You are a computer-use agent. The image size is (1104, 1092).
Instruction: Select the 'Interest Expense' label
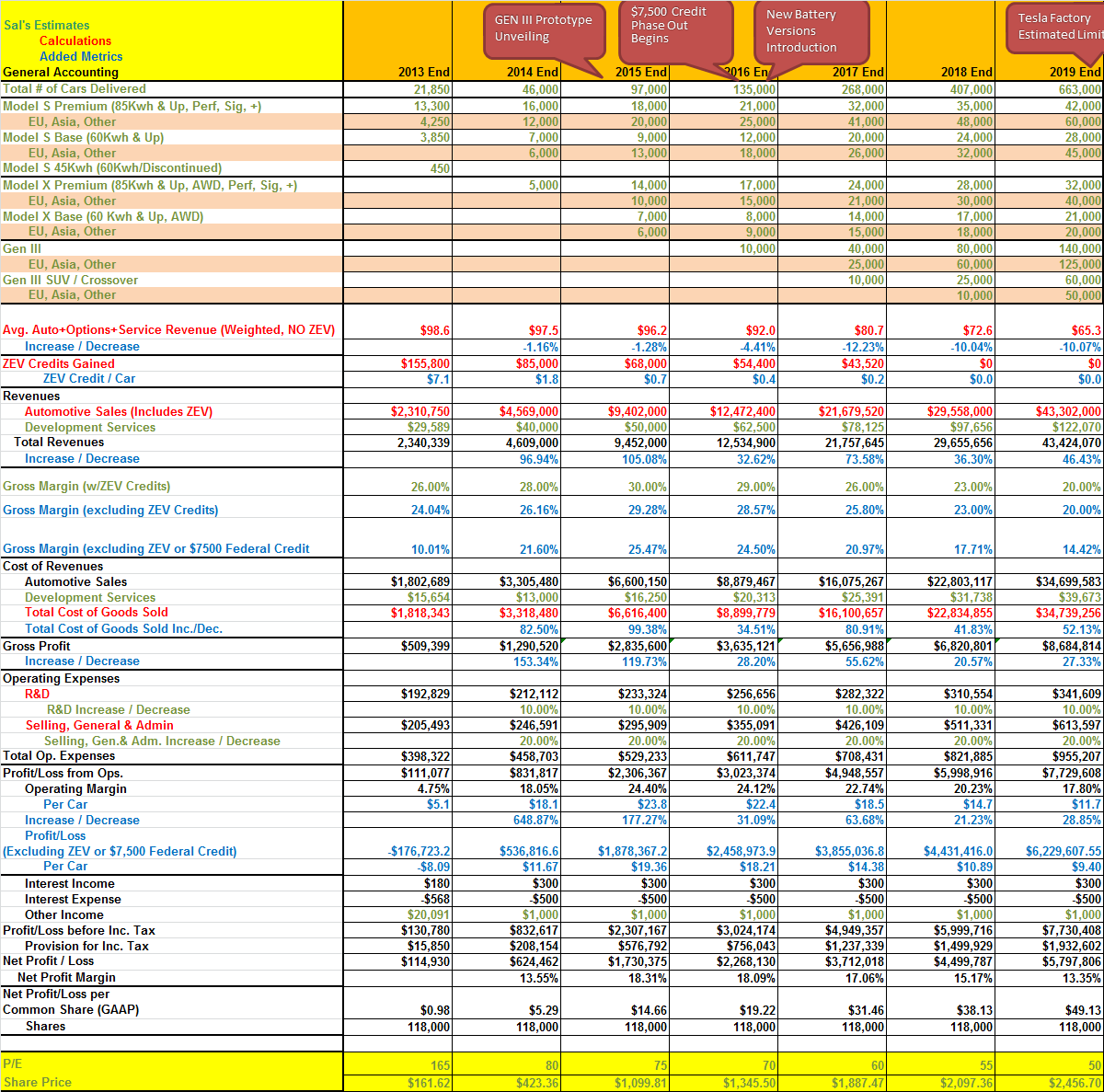[73, 899]
